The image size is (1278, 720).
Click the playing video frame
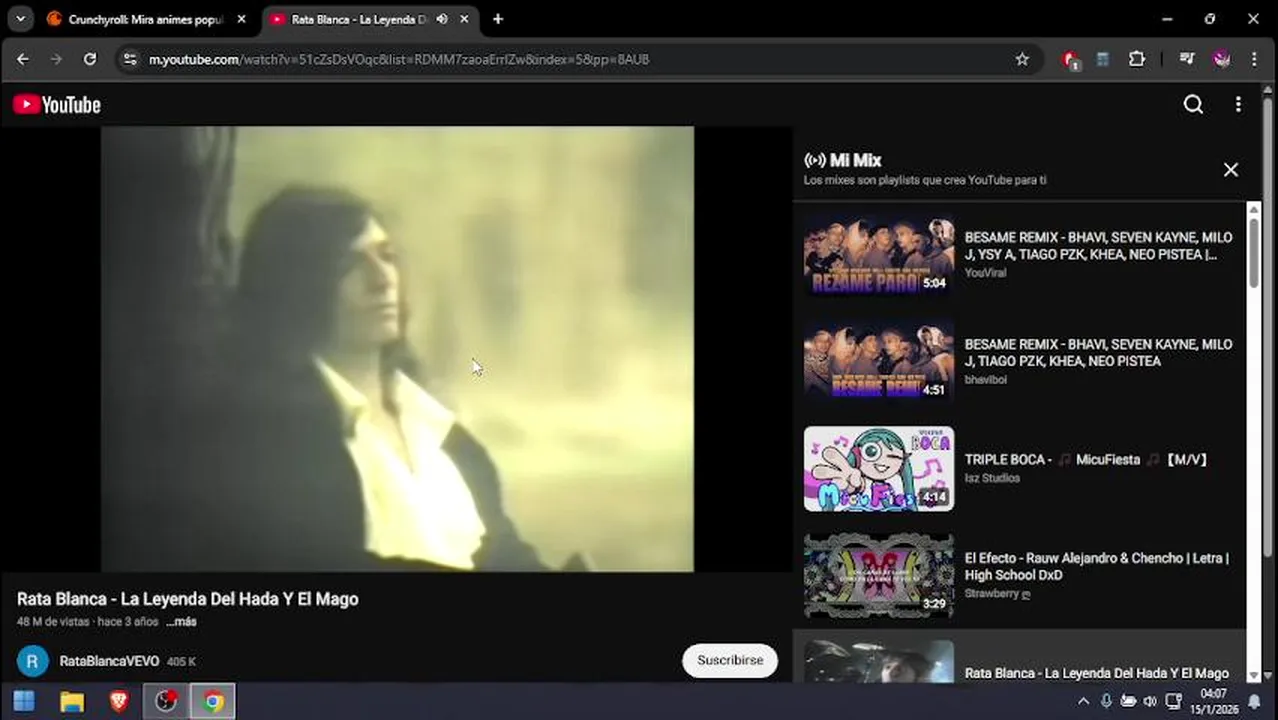[397, 349]
